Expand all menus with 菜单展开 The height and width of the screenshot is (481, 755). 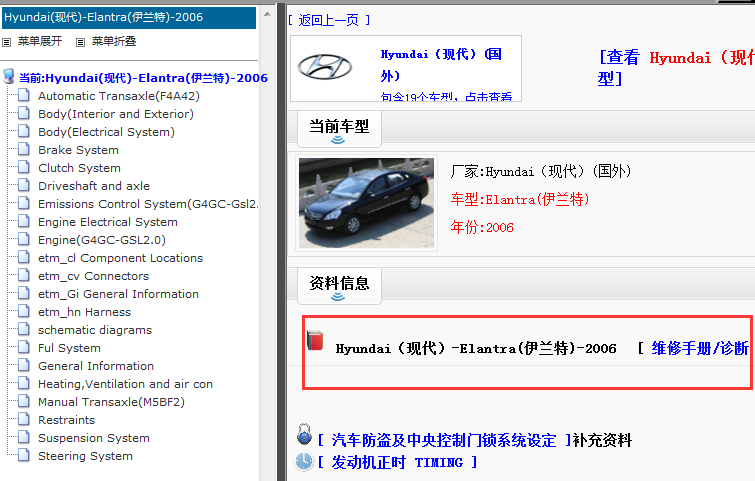39,41
